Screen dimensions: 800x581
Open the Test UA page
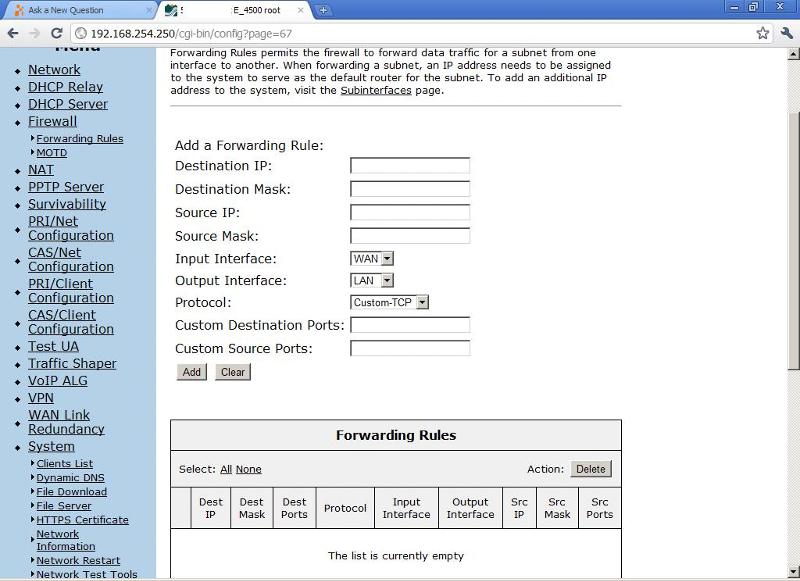[x=54, y=346]
